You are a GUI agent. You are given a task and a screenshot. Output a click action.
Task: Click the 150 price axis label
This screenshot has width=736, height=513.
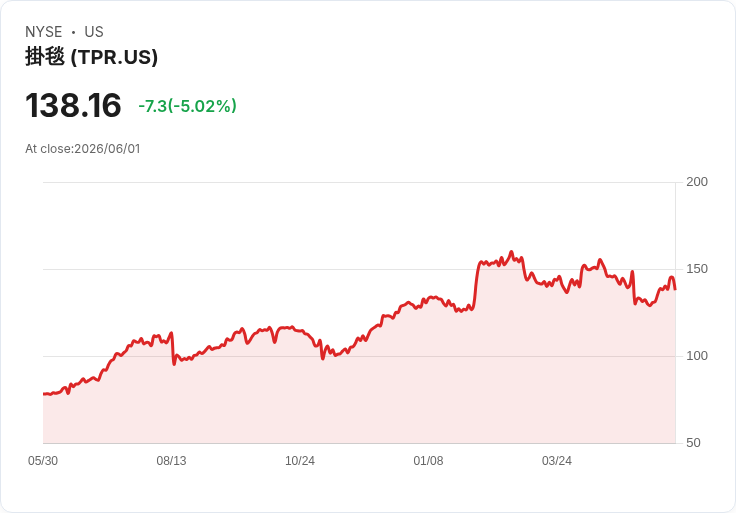coord(697,269)
